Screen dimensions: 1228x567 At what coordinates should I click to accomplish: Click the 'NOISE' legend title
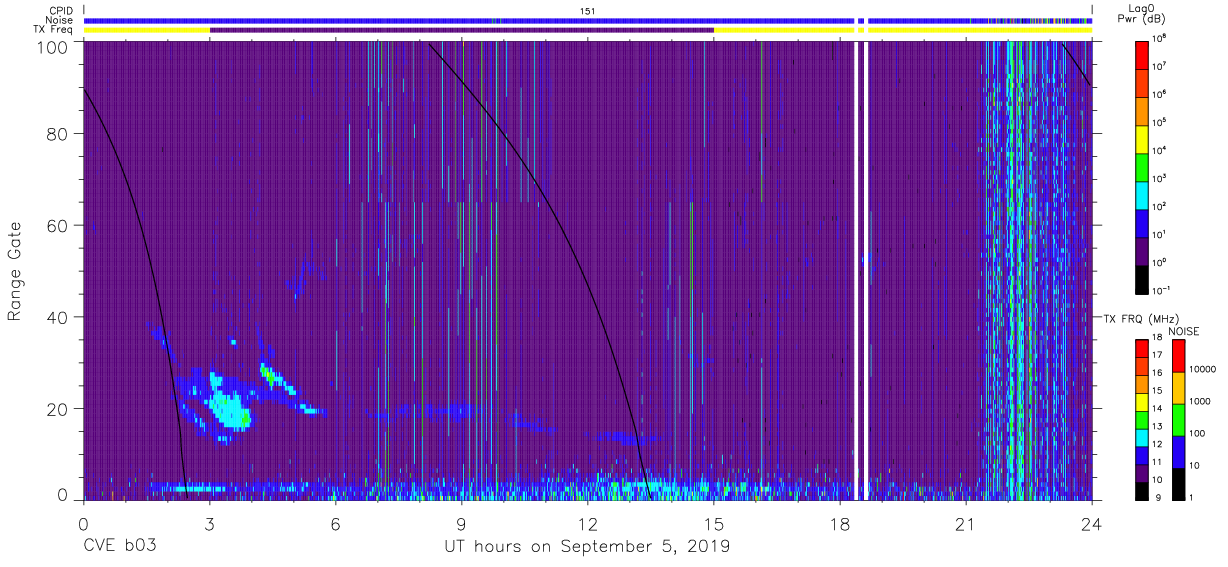point(1182,330)
